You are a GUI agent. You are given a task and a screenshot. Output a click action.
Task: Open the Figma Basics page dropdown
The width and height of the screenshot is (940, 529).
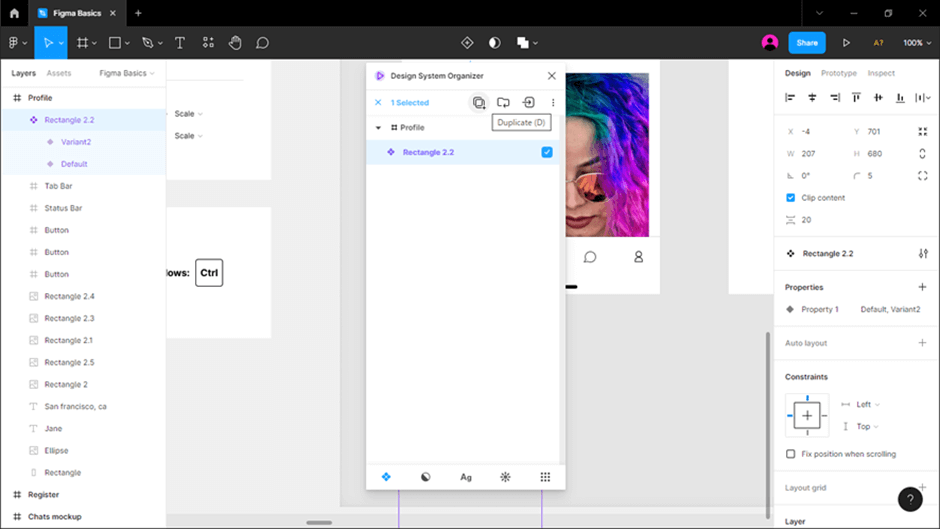126,73
